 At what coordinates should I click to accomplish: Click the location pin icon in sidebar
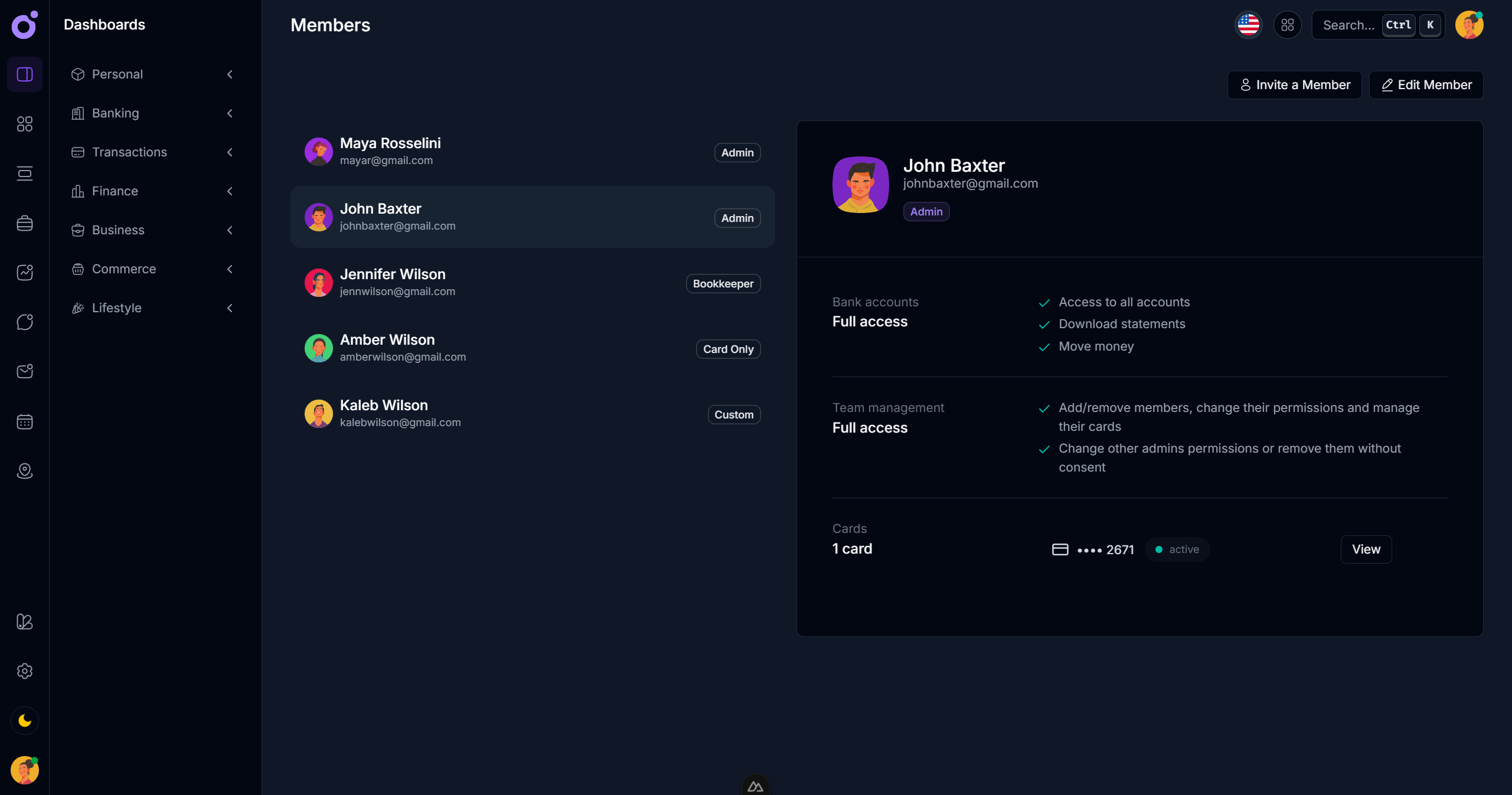[24, 471]
